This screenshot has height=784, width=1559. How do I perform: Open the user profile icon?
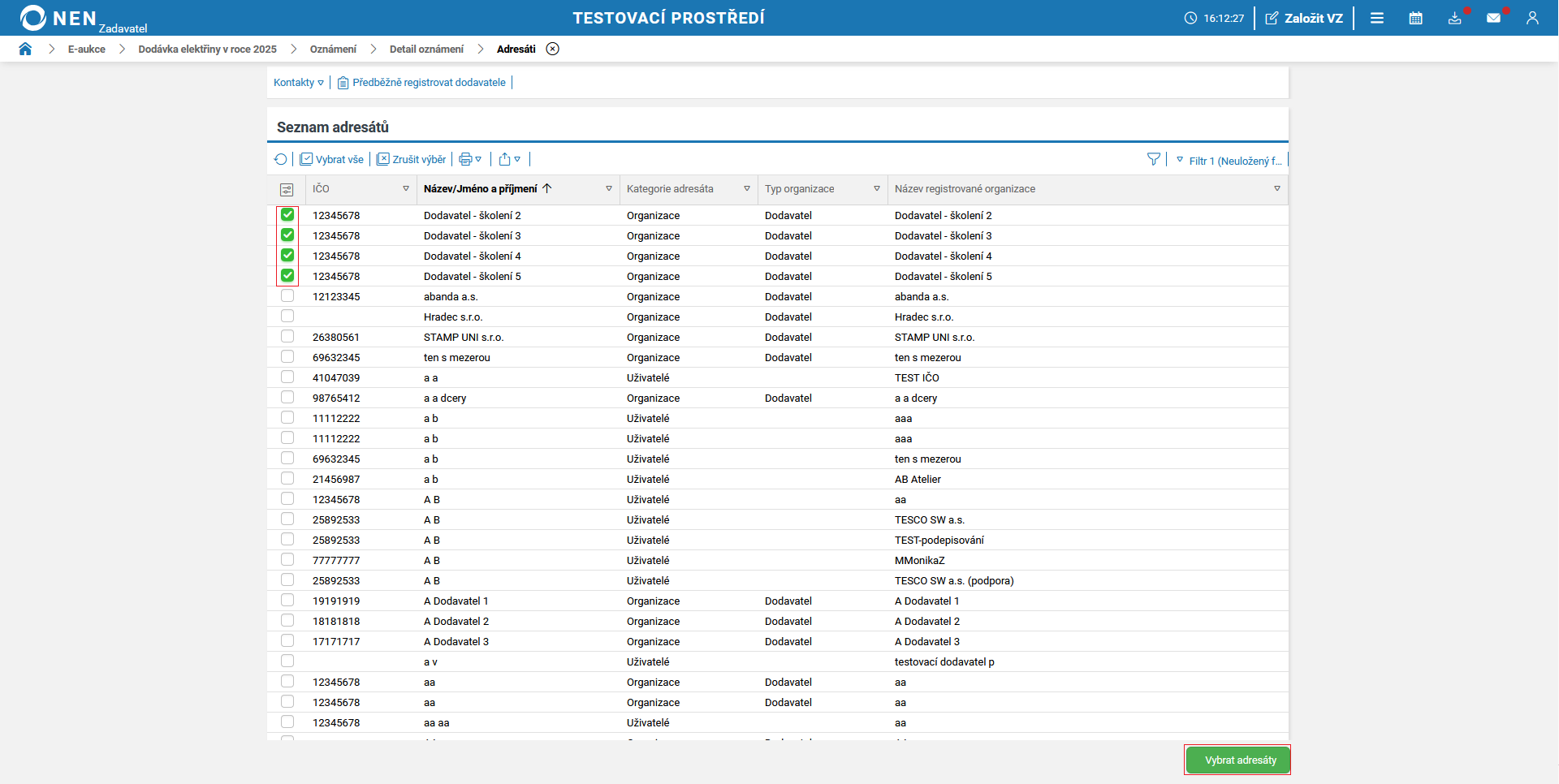pyautogui.click(x=1532, y=18)
